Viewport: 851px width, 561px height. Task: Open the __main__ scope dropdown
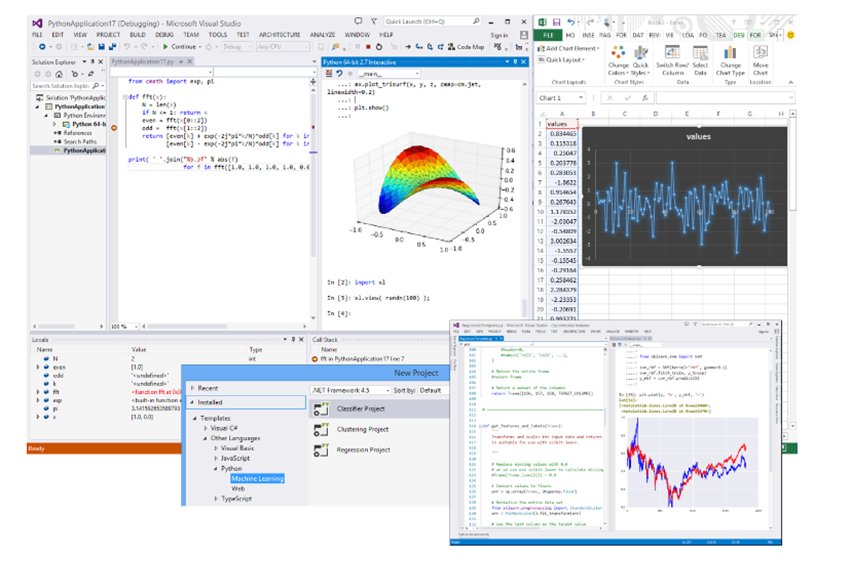[x=417, y=73]
